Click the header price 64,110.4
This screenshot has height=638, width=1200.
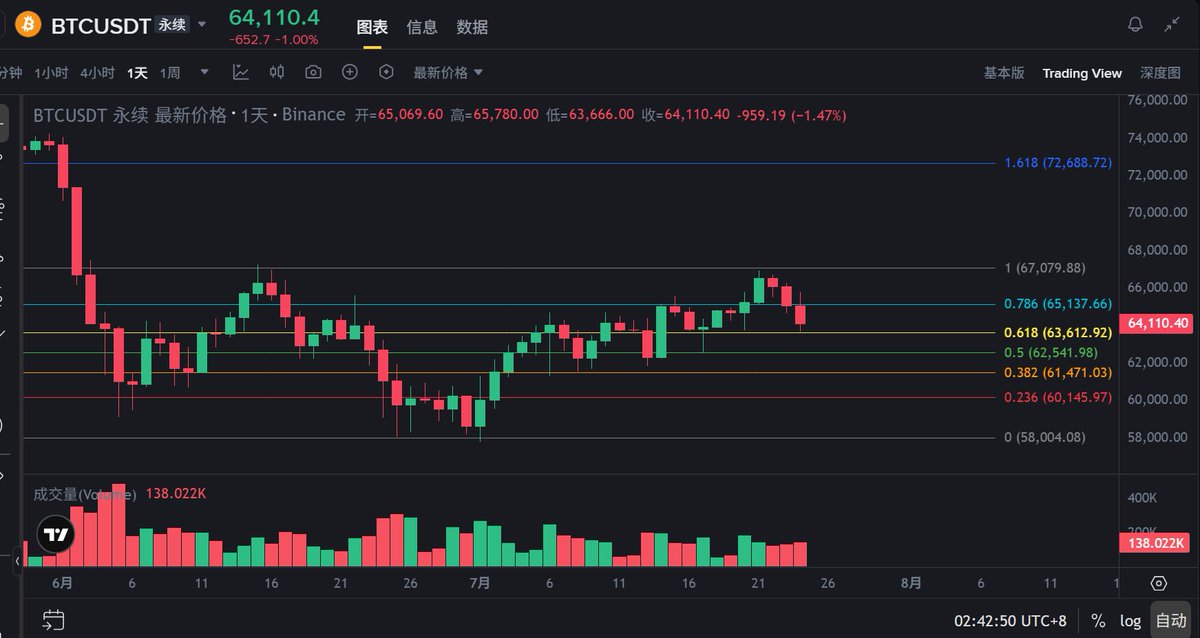click(274, 17)
